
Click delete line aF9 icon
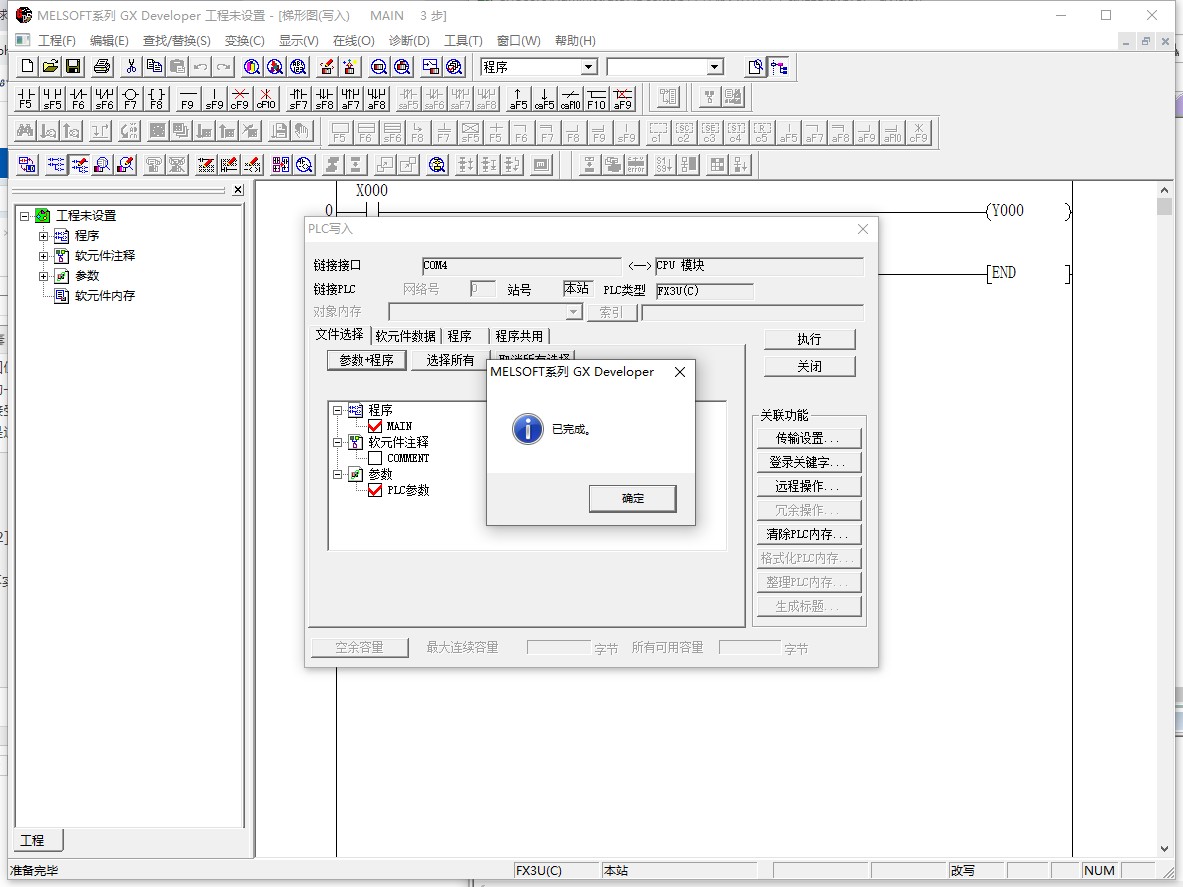pos(622,98)
